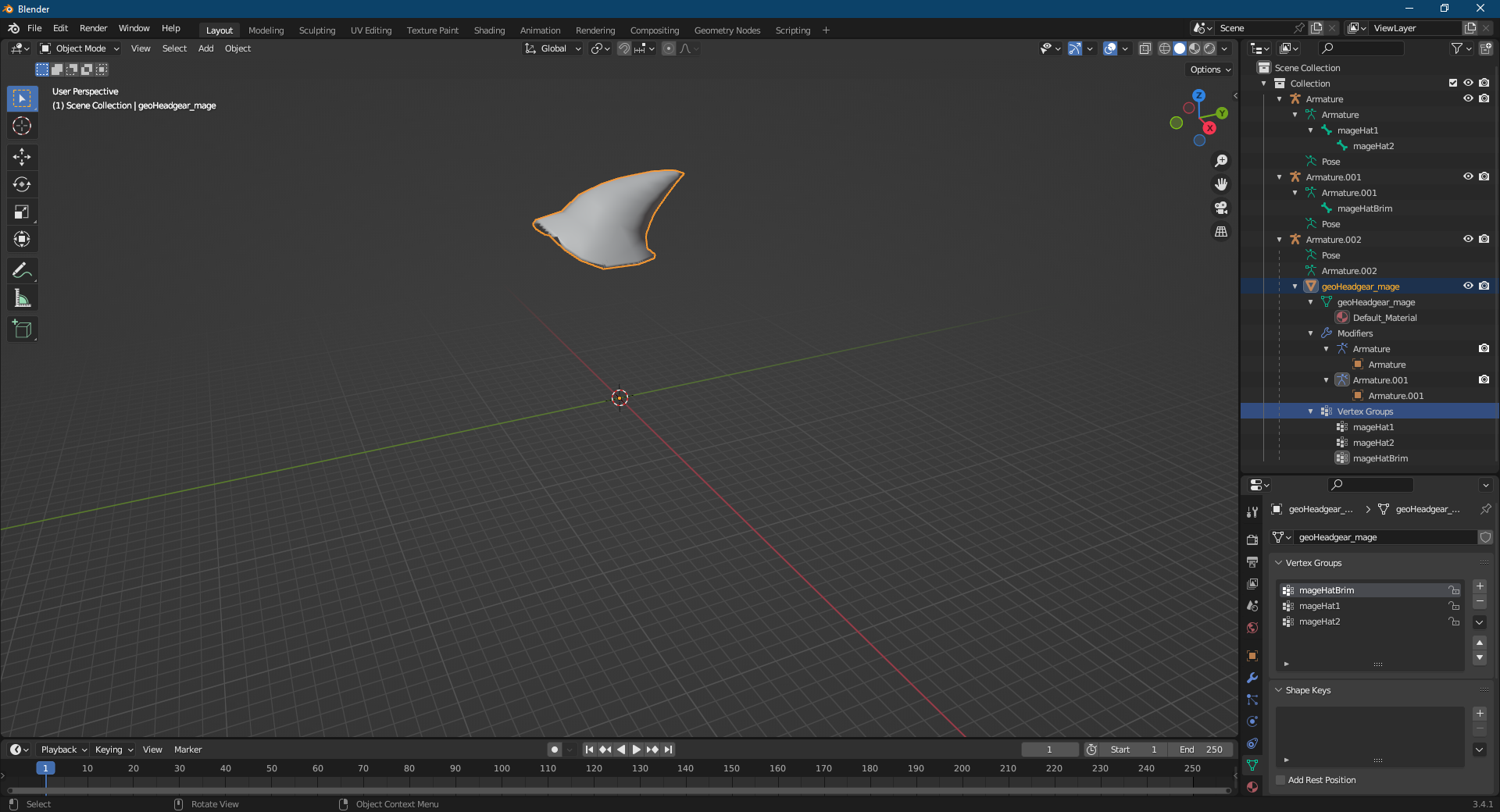1500x812 pixels.
Task: Open the Render menu
Action: [93, 28]
